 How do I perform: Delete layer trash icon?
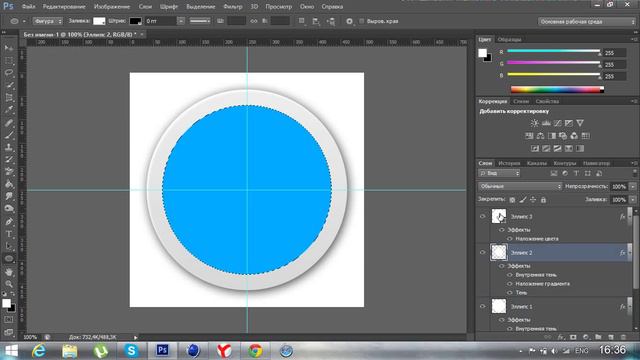[623, 337]
